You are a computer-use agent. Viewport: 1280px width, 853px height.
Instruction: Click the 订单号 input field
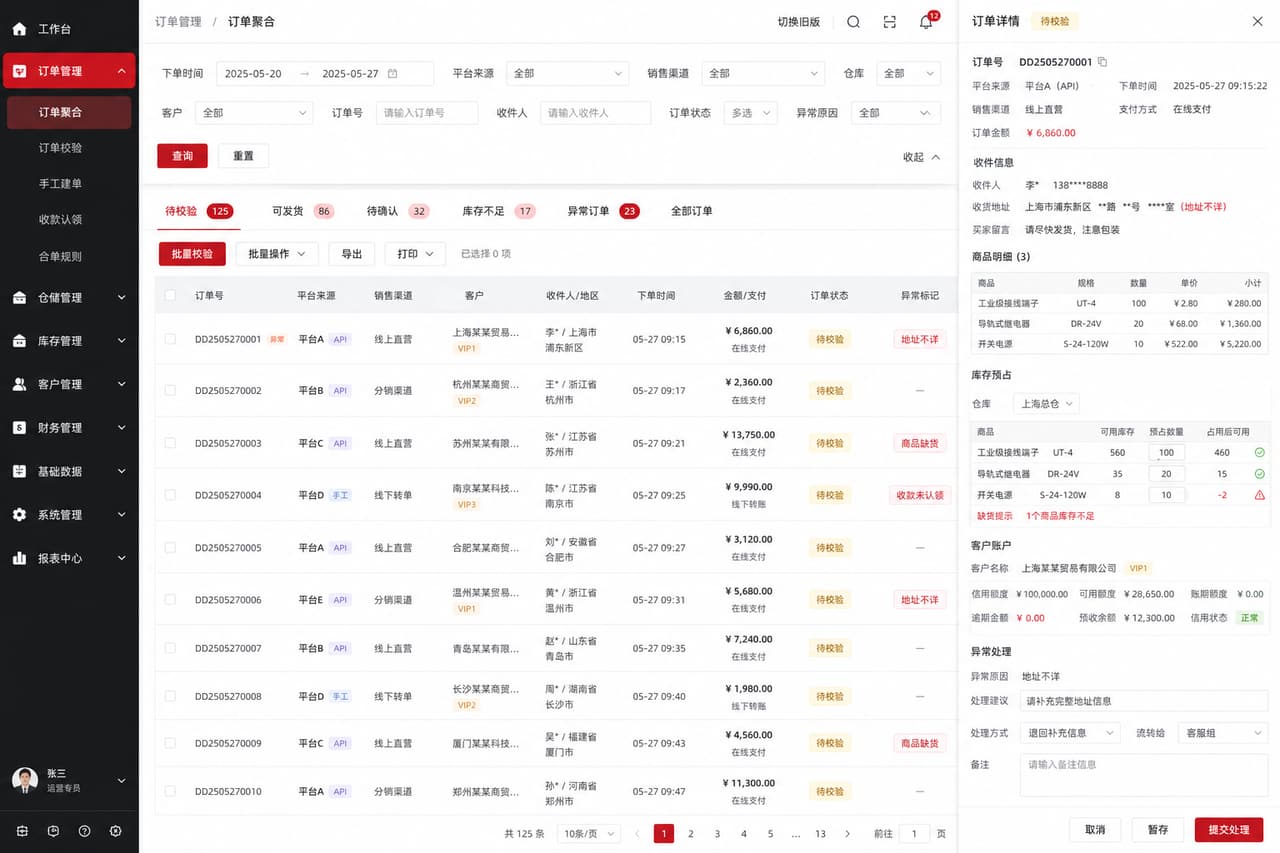click(427, 113)
